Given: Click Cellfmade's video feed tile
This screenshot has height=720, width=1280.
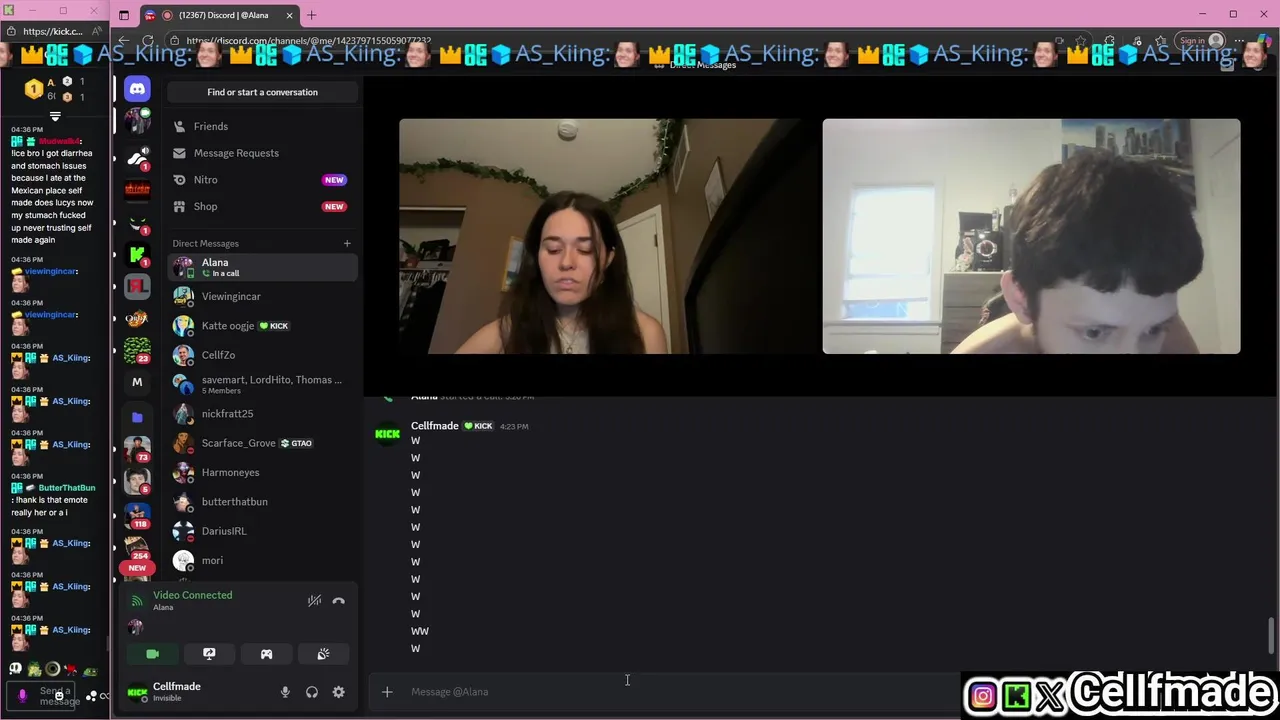Looking at the screenshot, I should (x=1031, y=236).
